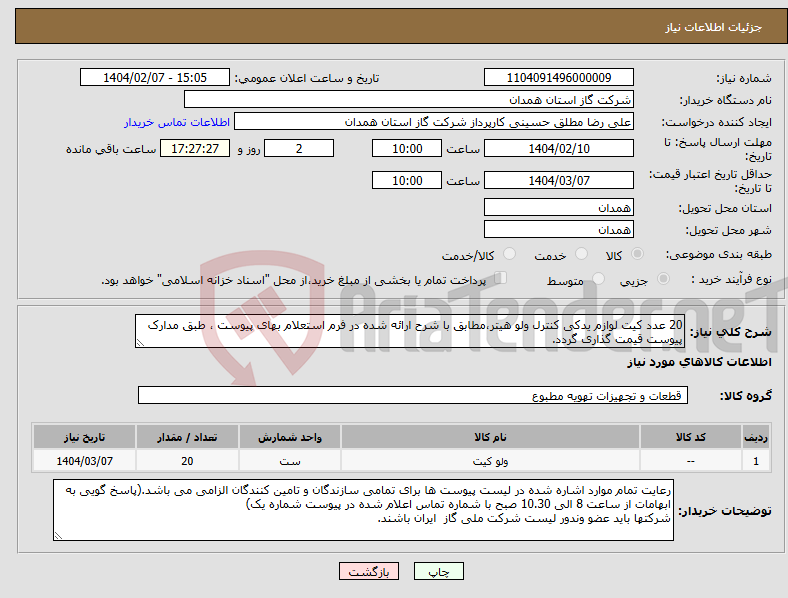Click the need number field 1104091496000009
The width and height of the screenshot is (788, 598).
point(558,77)
